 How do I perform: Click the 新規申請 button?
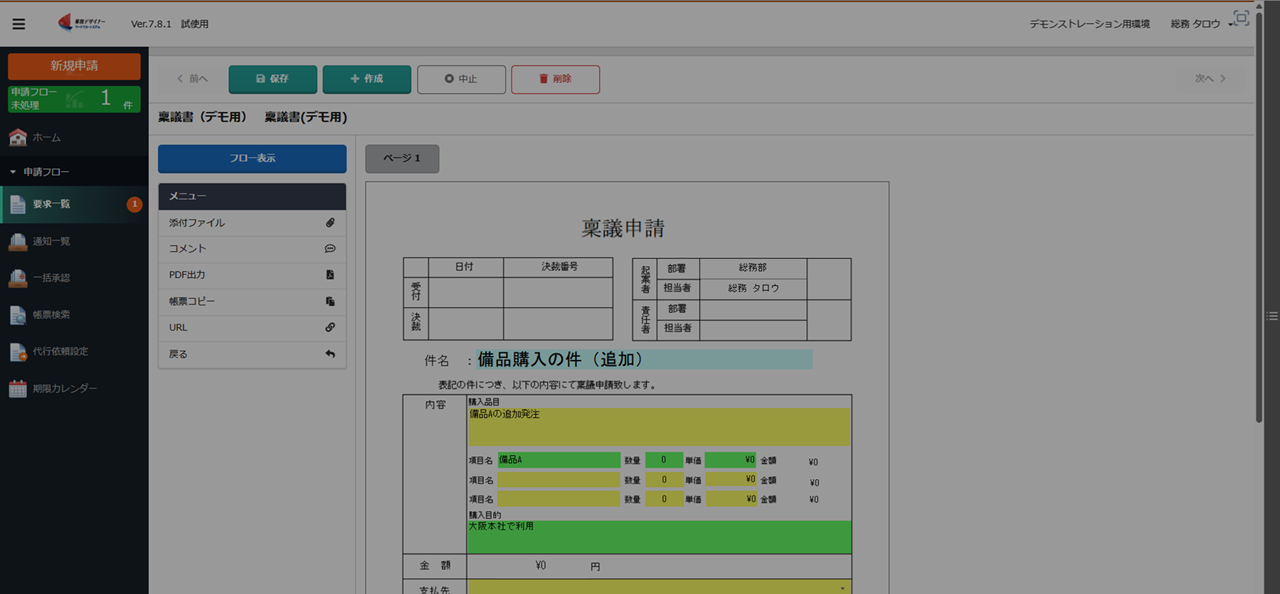(74, 66)
